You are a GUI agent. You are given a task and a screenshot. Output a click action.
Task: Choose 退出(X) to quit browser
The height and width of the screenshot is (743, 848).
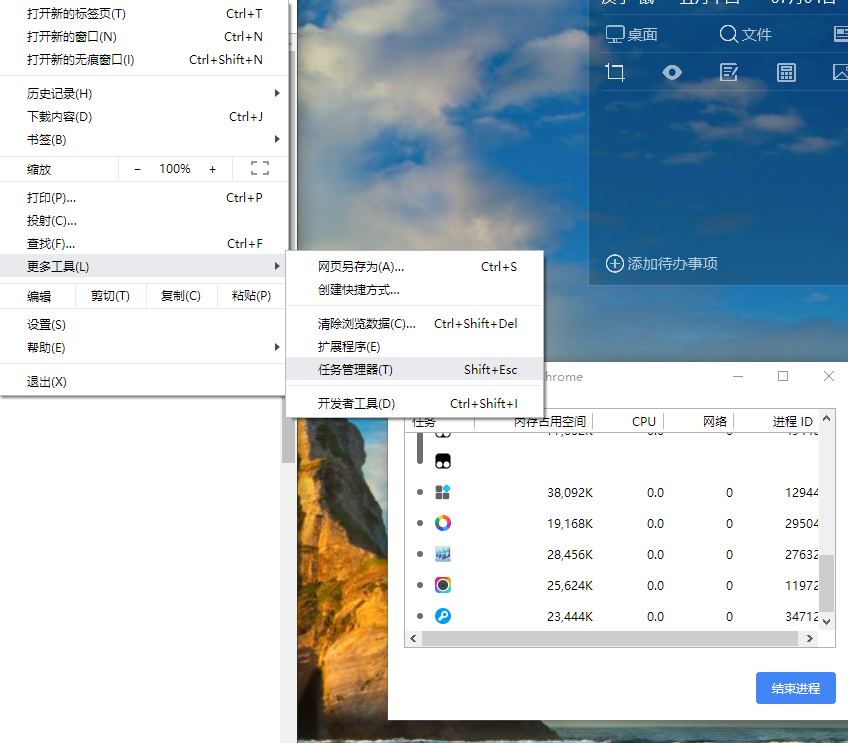tap(143, 382)
